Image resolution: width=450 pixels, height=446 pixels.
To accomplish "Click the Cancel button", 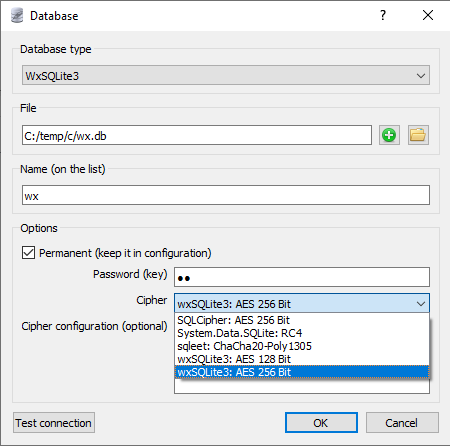I will click(x=402, y=423).
